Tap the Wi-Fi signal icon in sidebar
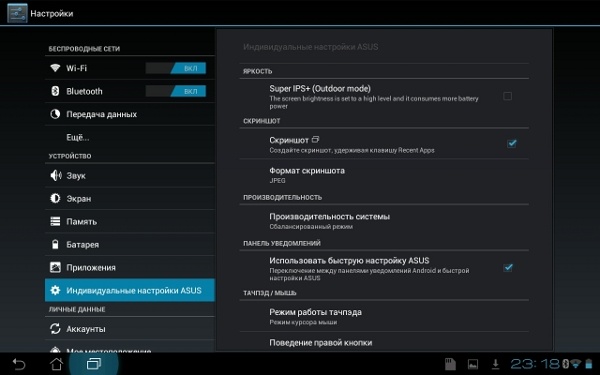Screen dimensions: 600x375 55,68
